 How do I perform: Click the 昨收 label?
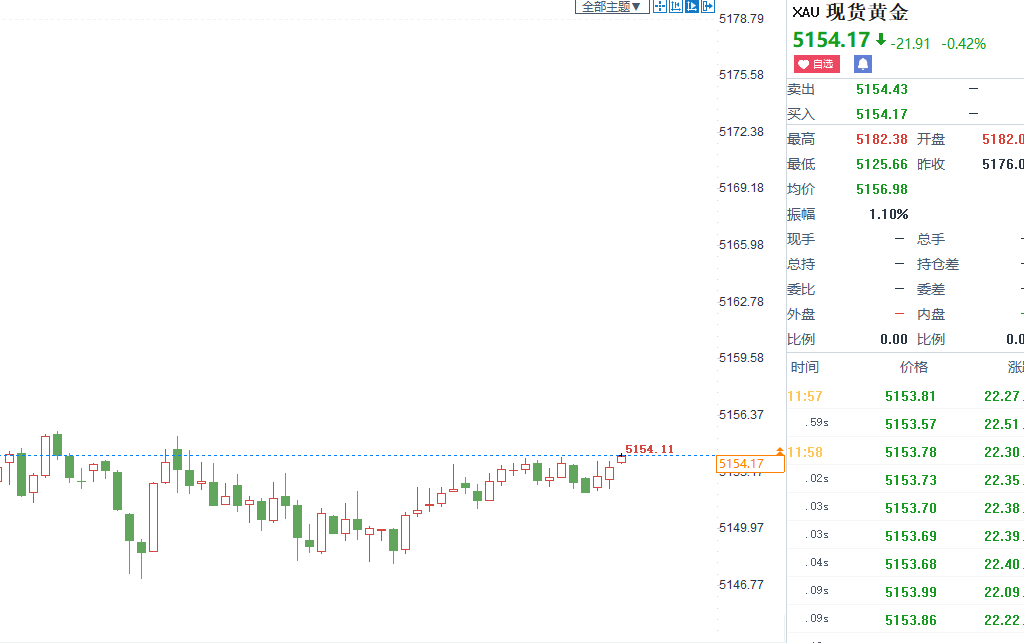931,164
